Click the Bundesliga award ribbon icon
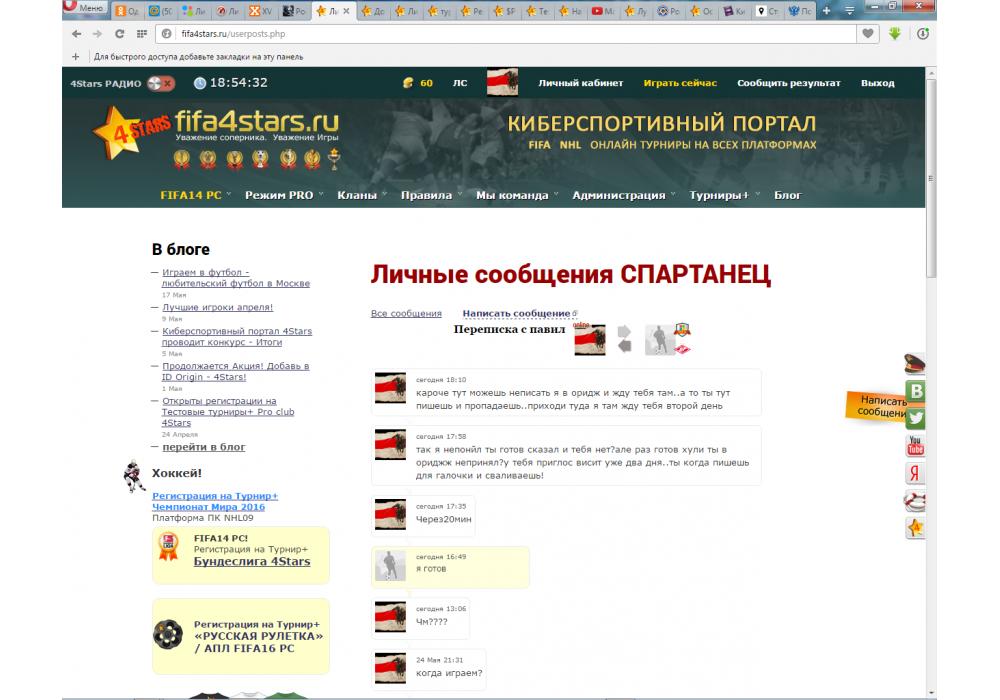 coord(168,547)
